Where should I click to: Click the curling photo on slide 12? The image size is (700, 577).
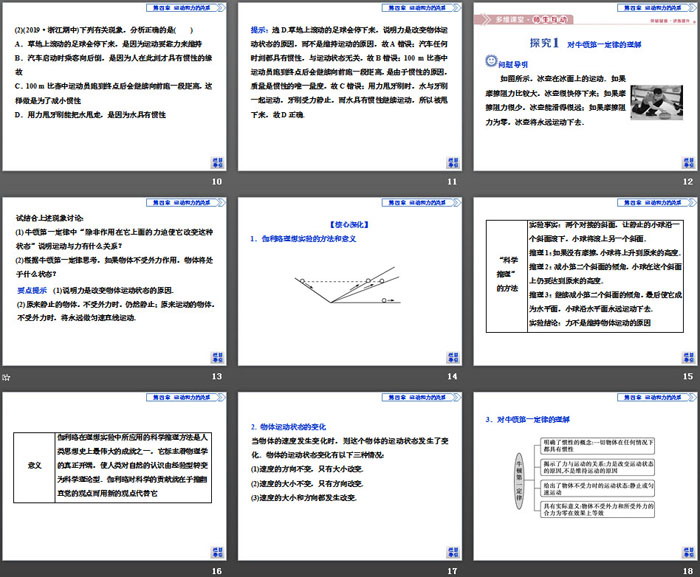coord(656,102)
